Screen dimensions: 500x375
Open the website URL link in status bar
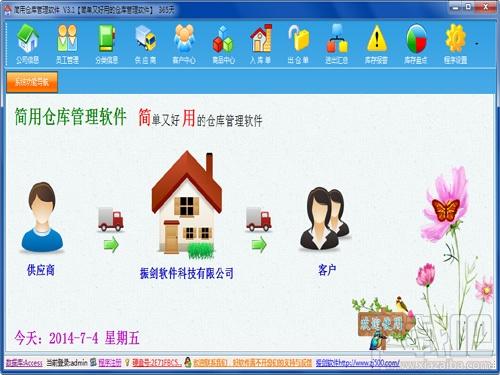point(357,362)
